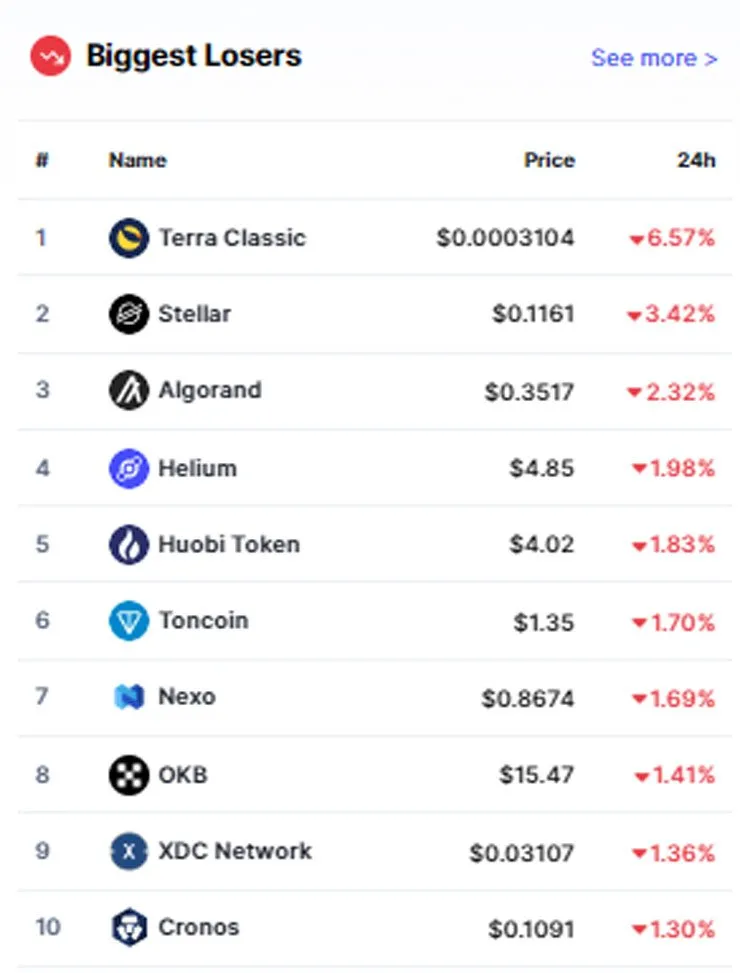The image size is (740, 973).
Task: Sort by the 24h column header
Action: (x=696, y=160)
